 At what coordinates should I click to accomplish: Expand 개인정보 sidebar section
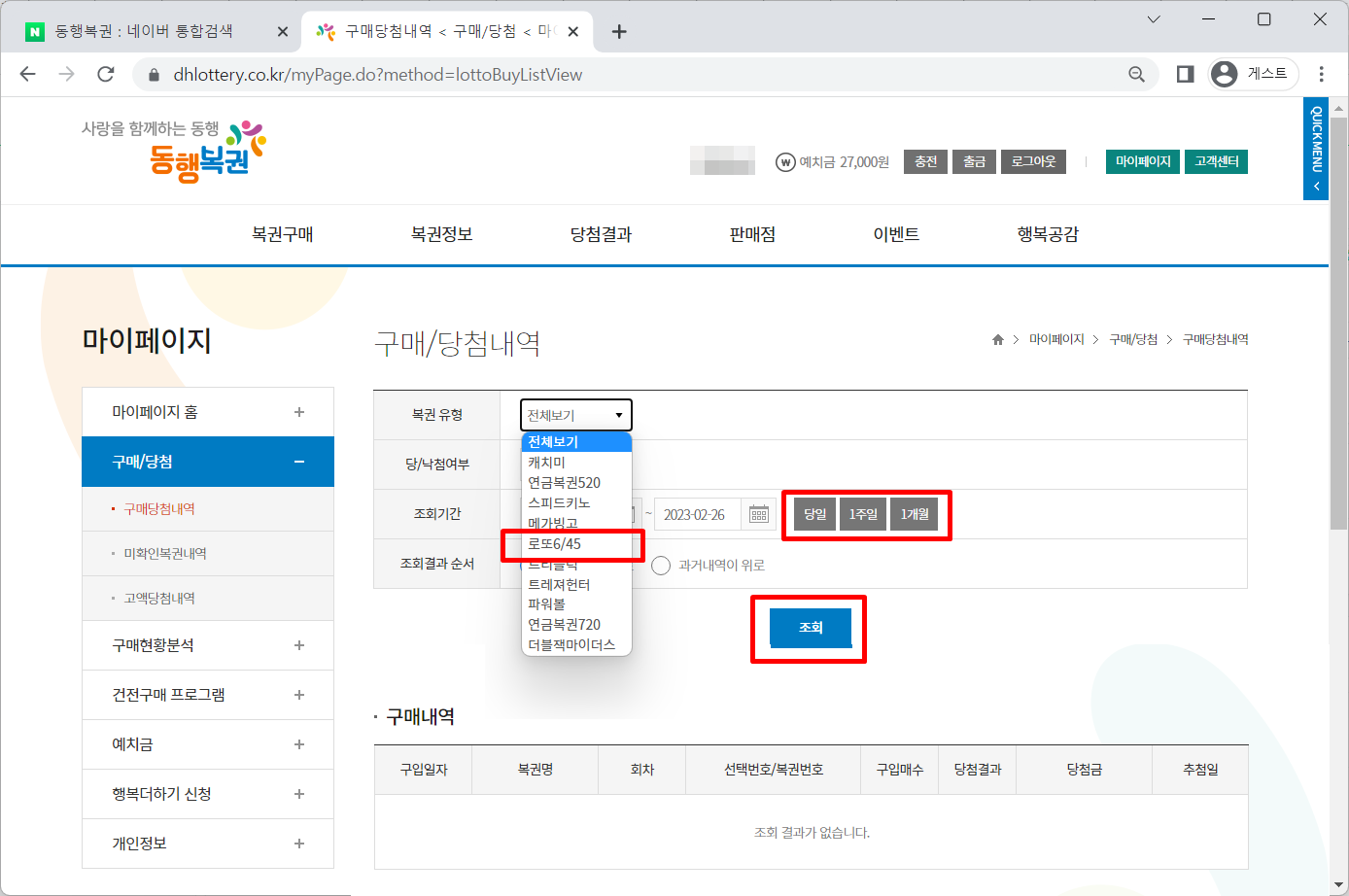[208, 844]
